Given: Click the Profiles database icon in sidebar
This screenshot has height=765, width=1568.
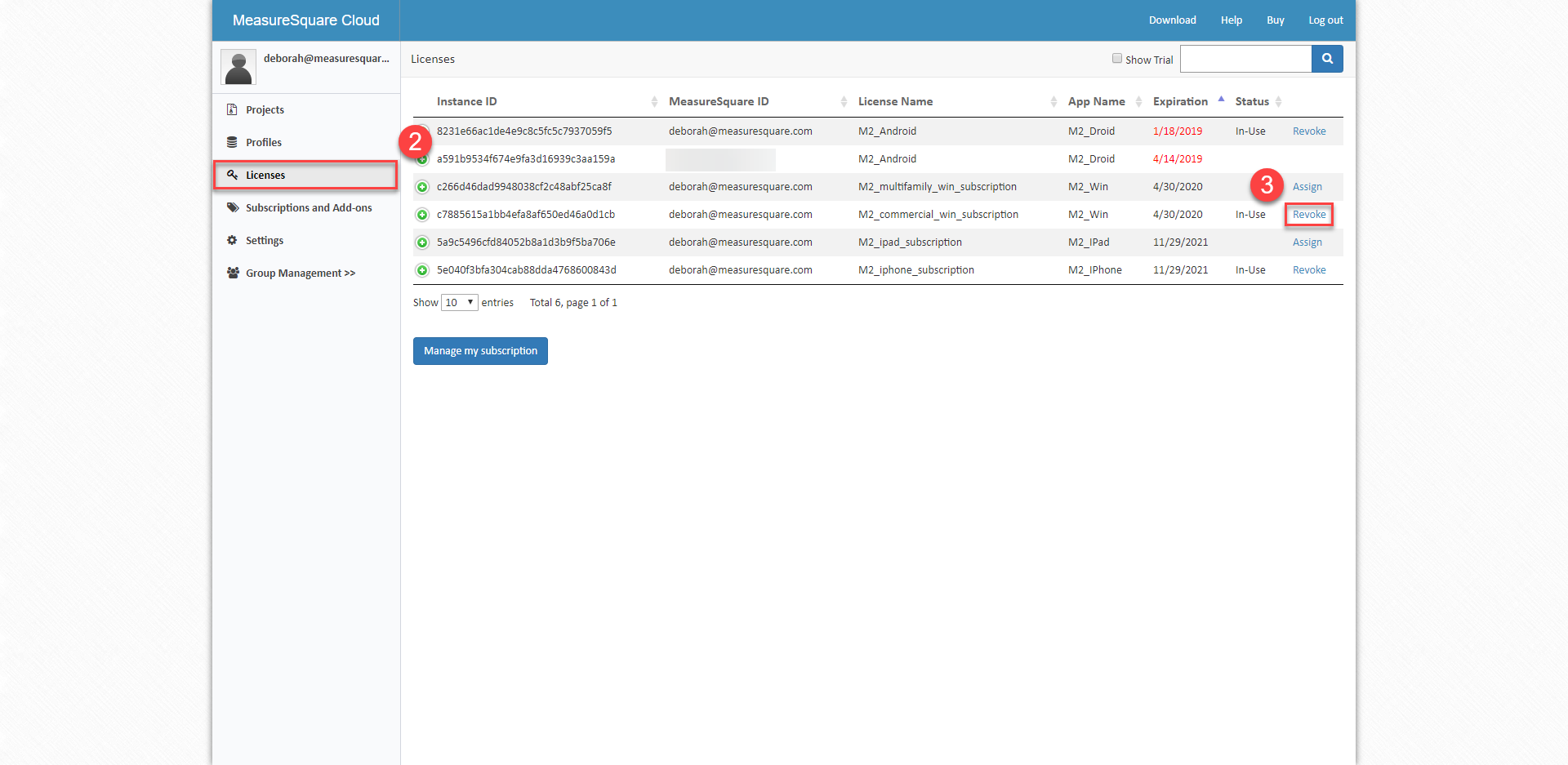Looking at the screenshot, I should pyautogui.click(x=232, y=142).
